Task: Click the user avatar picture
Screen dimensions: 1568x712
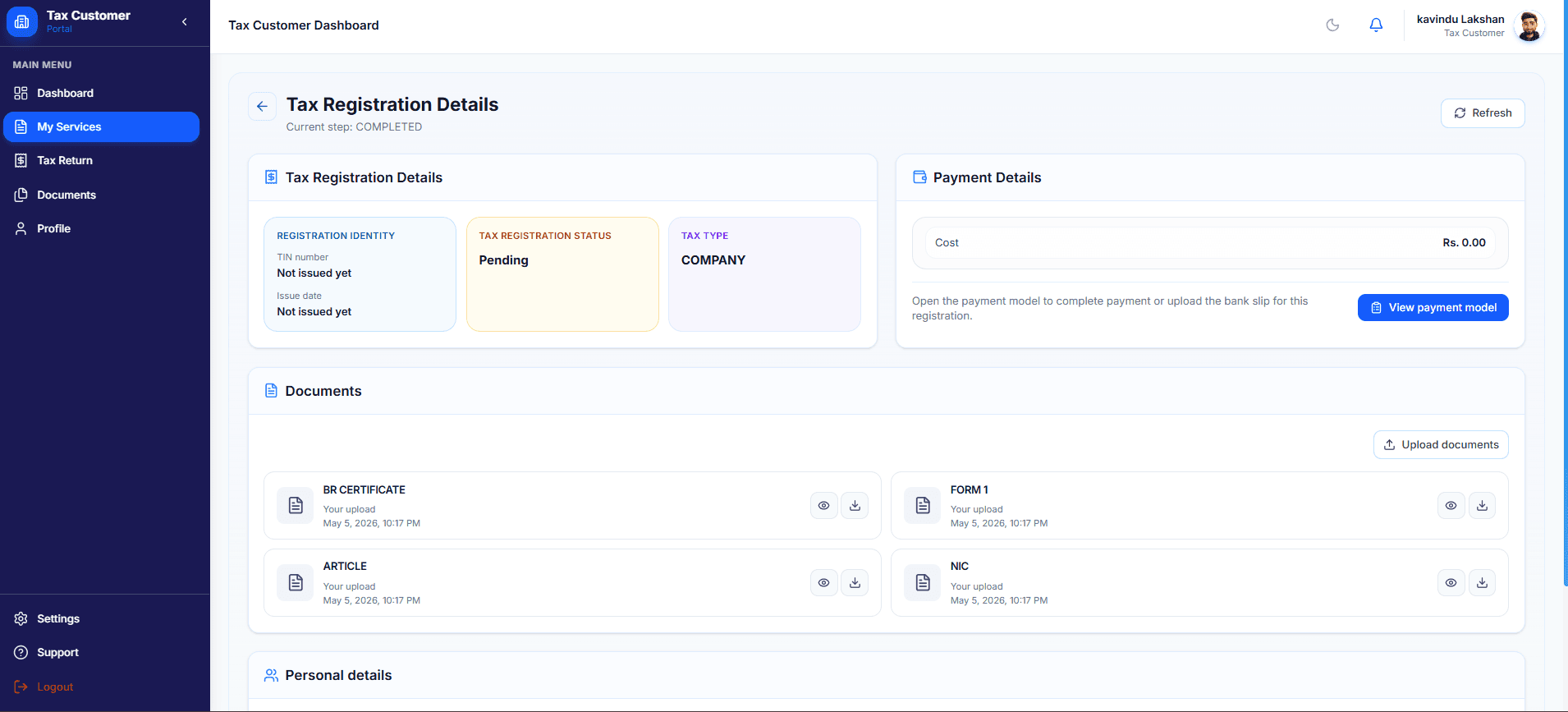Action: 1529,25
